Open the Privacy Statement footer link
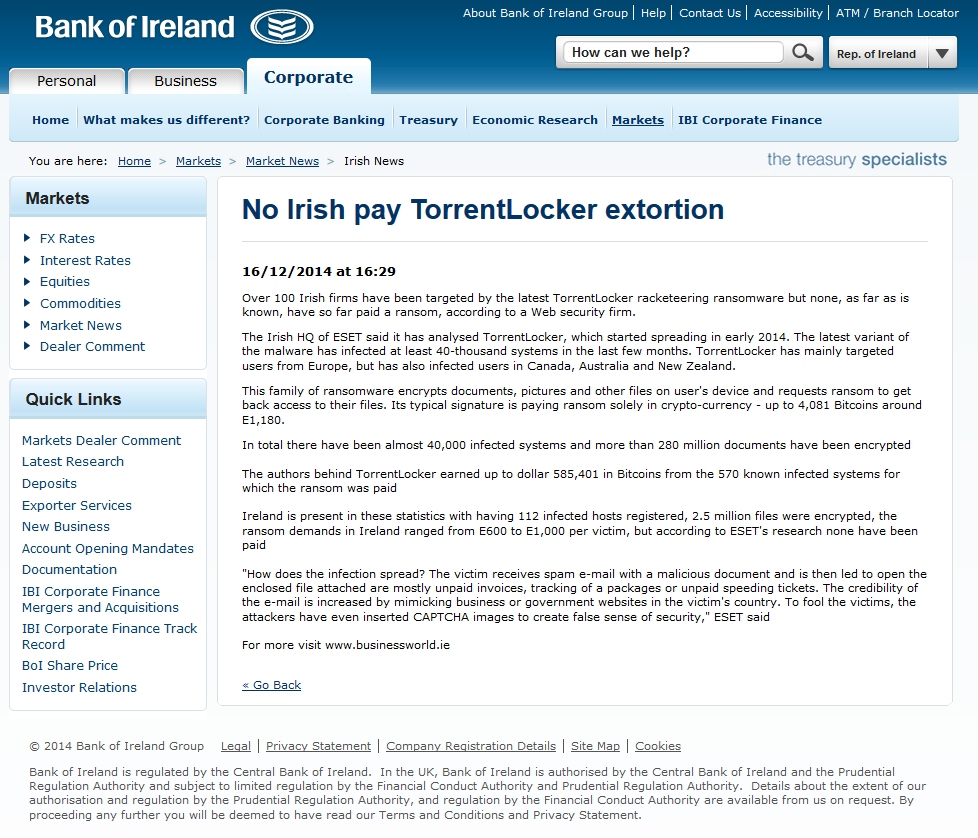978x838 pixels. (x=318, y=746)
